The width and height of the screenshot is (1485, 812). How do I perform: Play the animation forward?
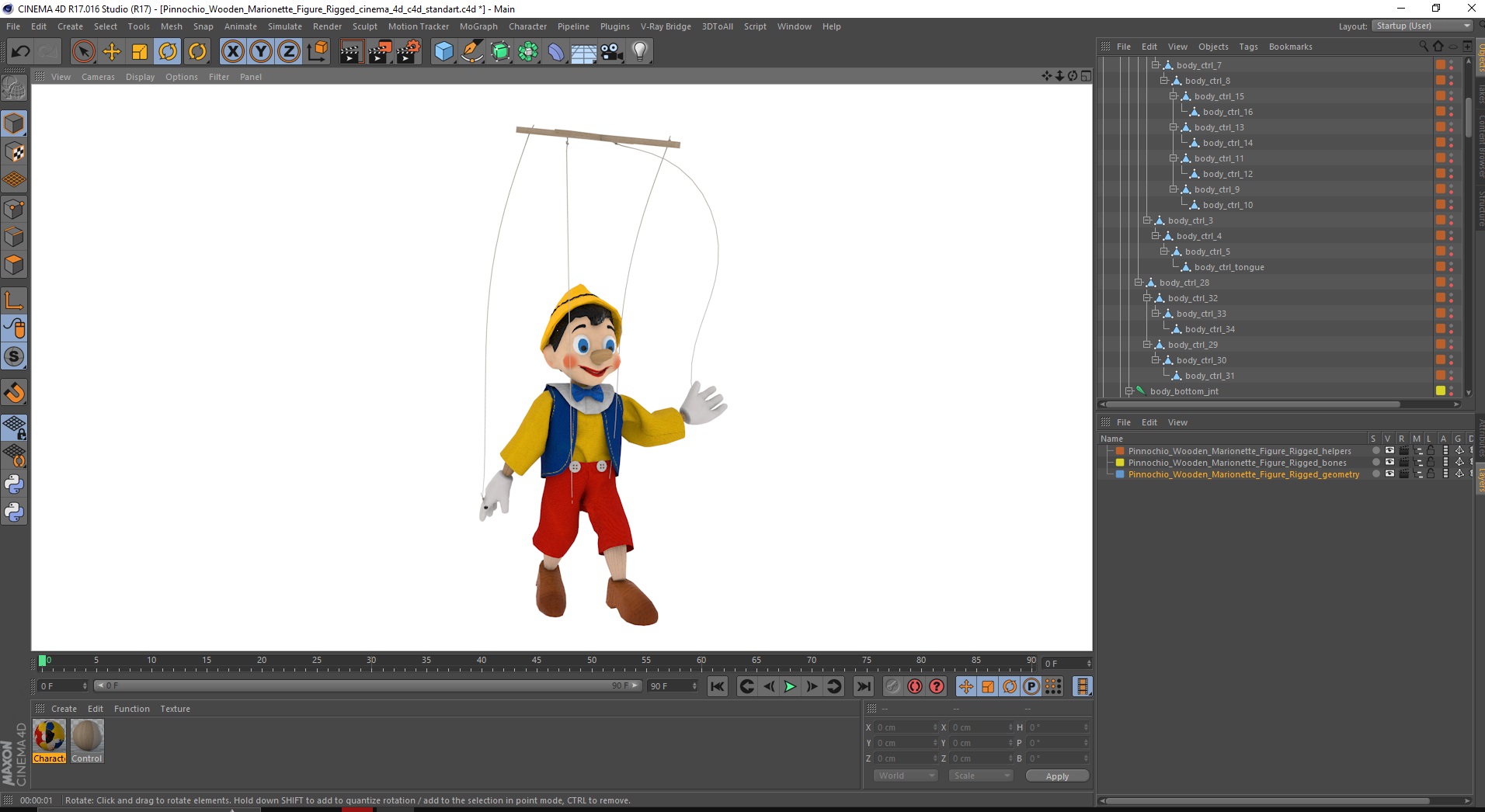(x=790, y=686)
